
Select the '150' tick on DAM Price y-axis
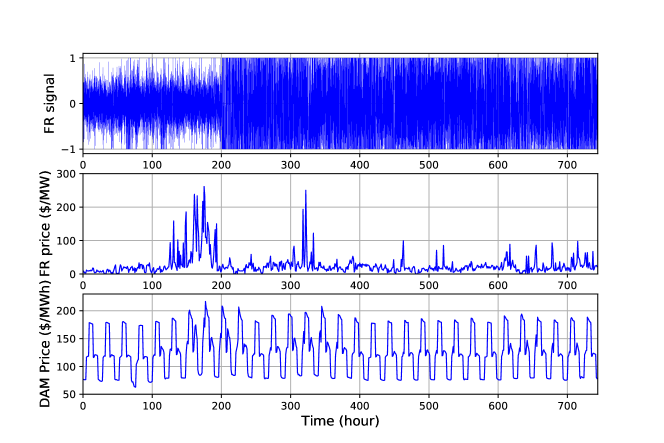(x=66, y=339)
